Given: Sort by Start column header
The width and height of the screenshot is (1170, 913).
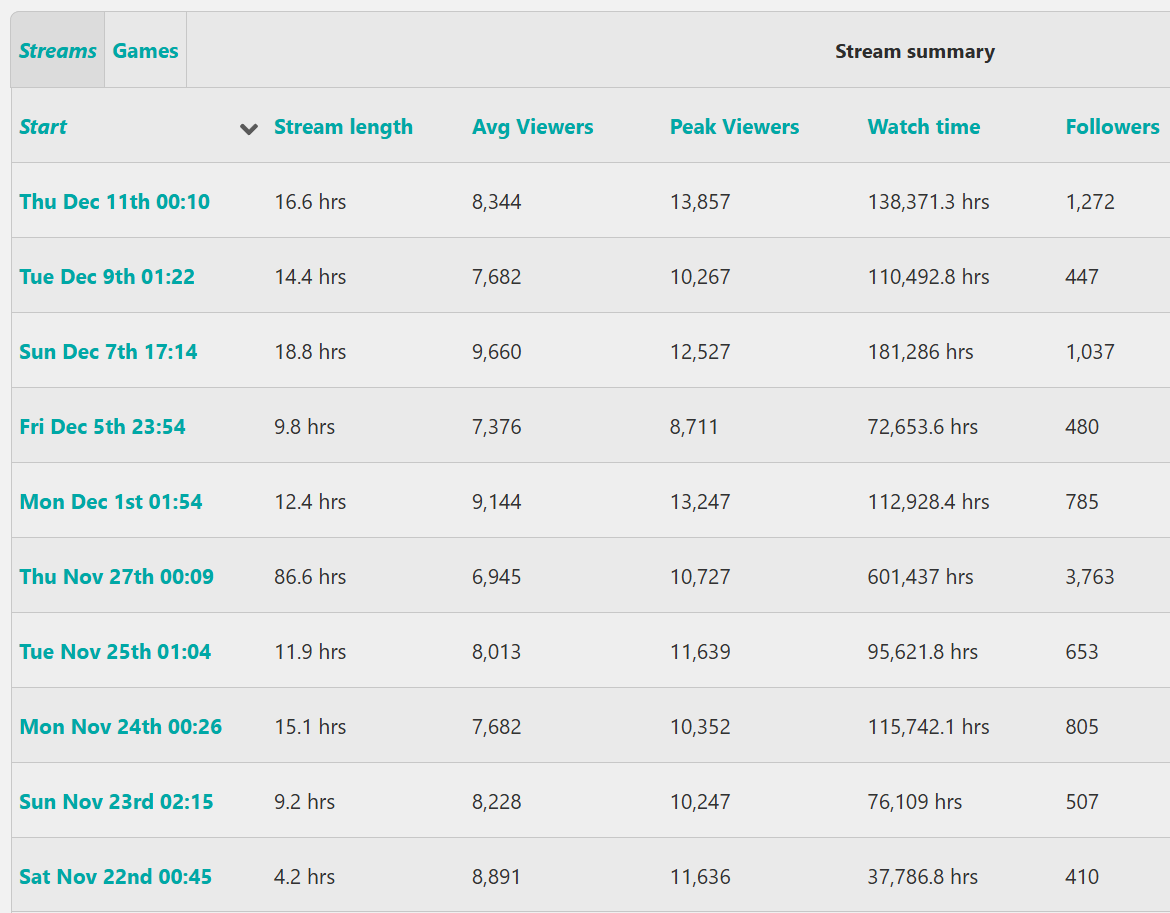Looking at the screenshot, I should tap(43, 127).
